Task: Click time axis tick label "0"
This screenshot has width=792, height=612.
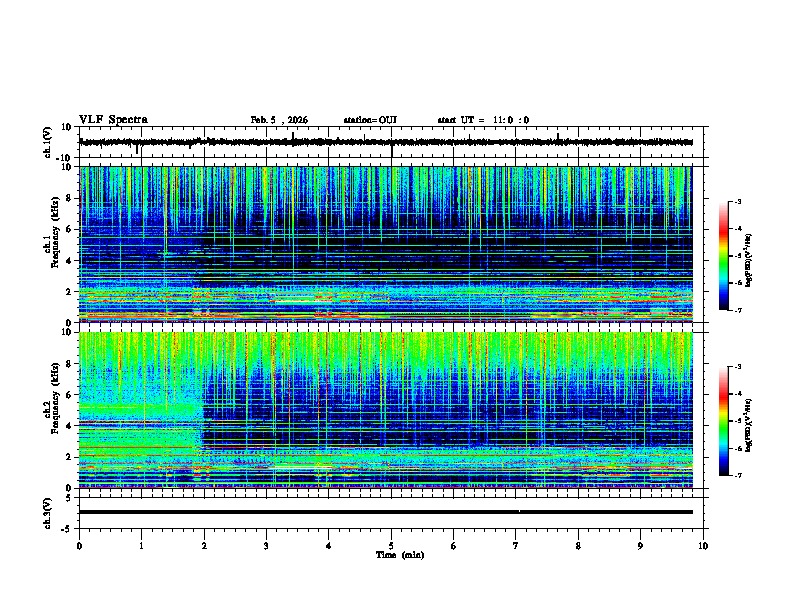Action: (79, 546)
